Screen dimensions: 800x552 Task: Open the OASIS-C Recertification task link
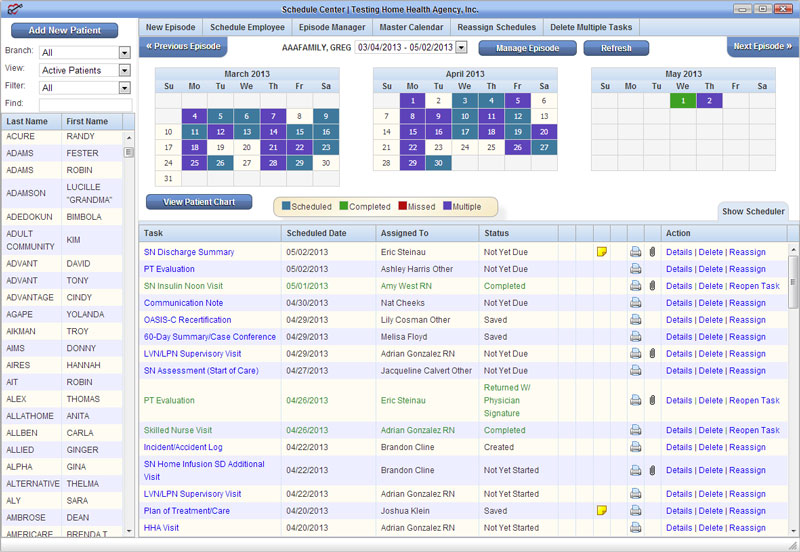(x=187, y=320)
